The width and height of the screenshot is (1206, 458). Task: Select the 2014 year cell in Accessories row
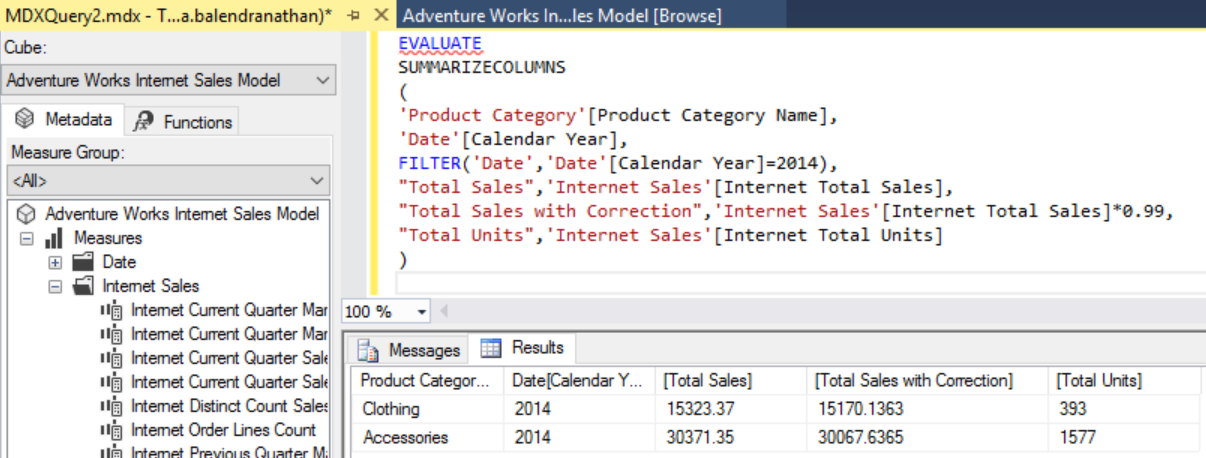pyautogui.click(x=579, y=437)
